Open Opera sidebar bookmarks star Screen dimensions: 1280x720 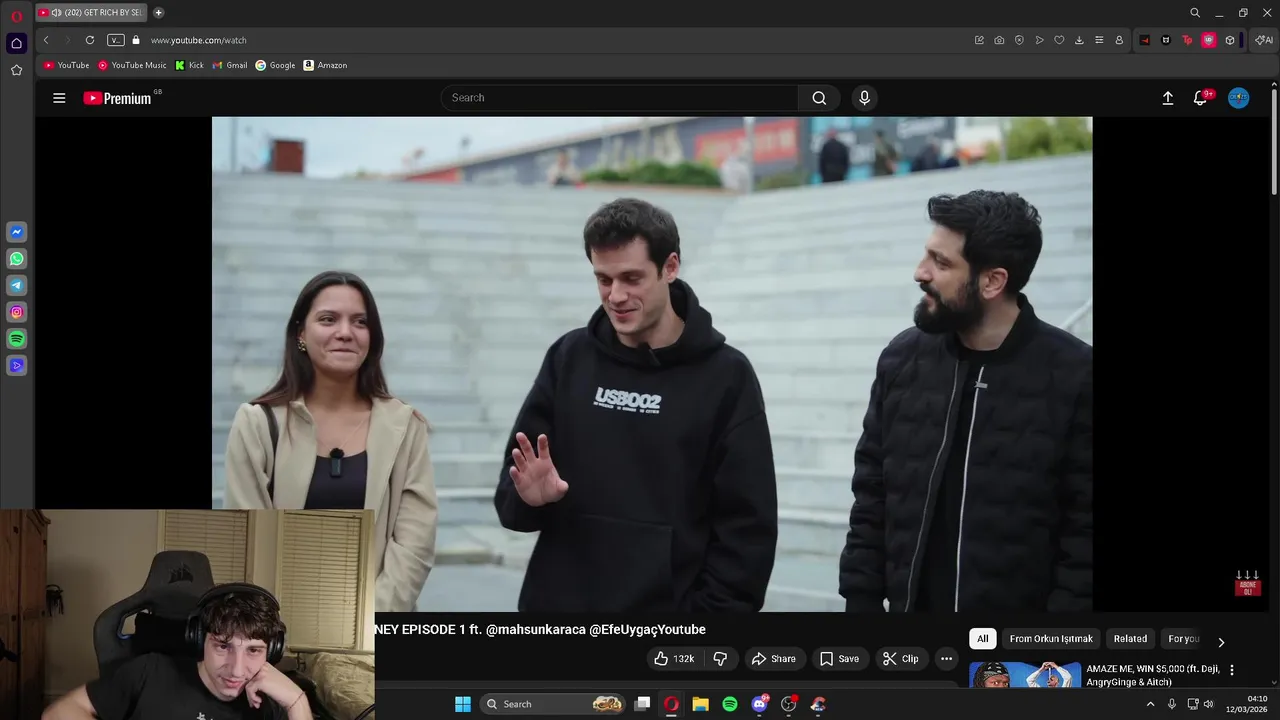[x=16, y=70]
